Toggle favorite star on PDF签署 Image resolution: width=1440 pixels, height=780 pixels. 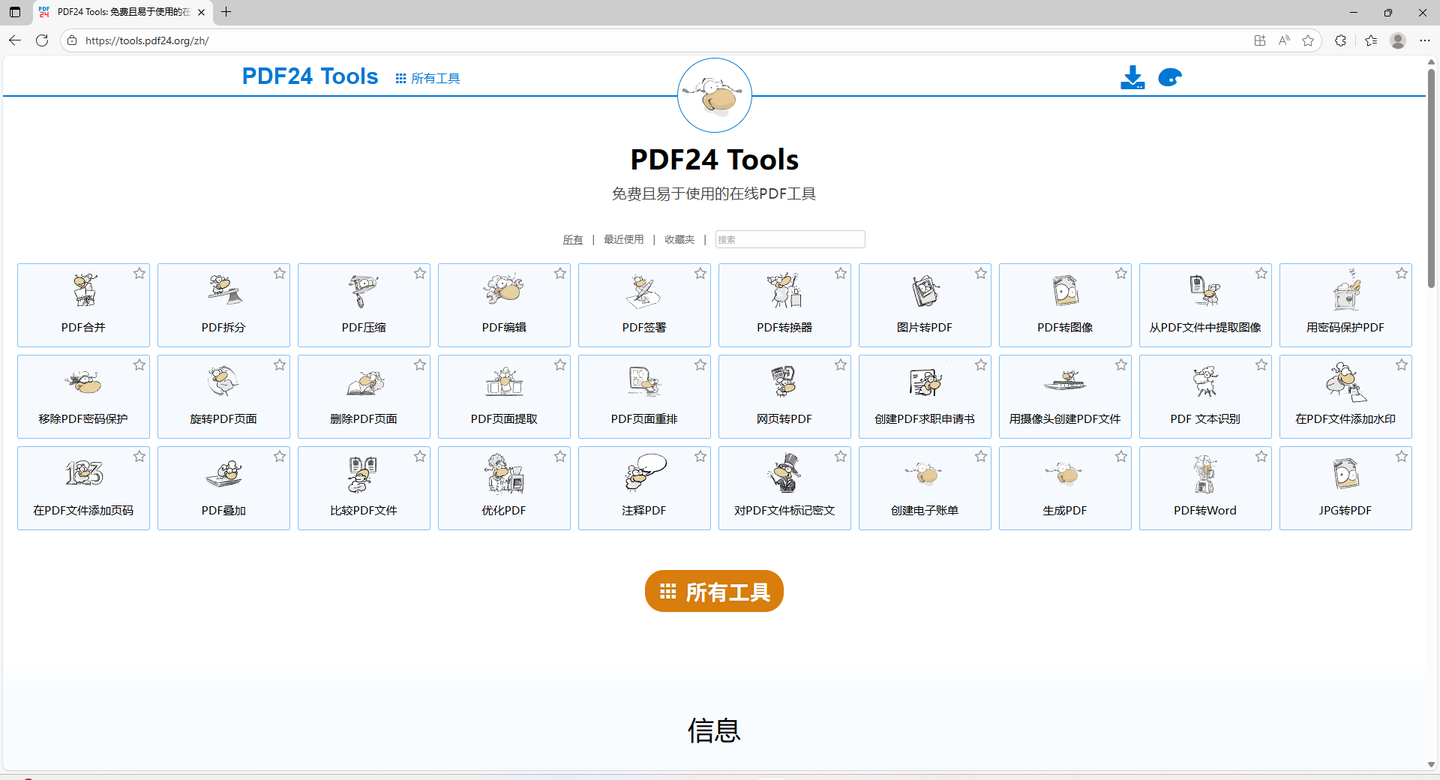[x=700, y=273]
